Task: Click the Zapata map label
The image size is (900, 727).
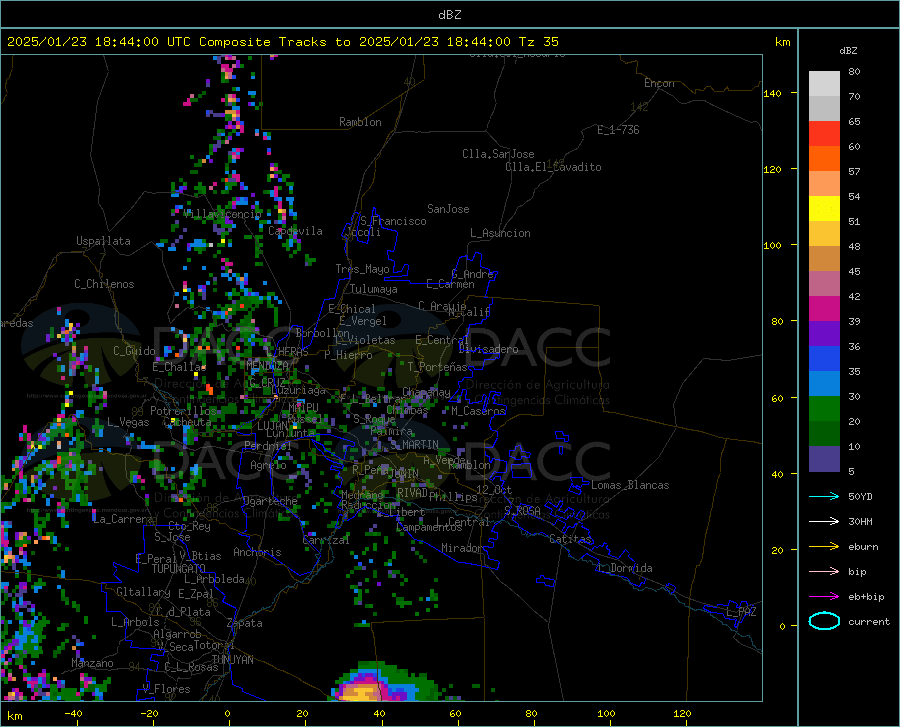Action: pos(245,623)
